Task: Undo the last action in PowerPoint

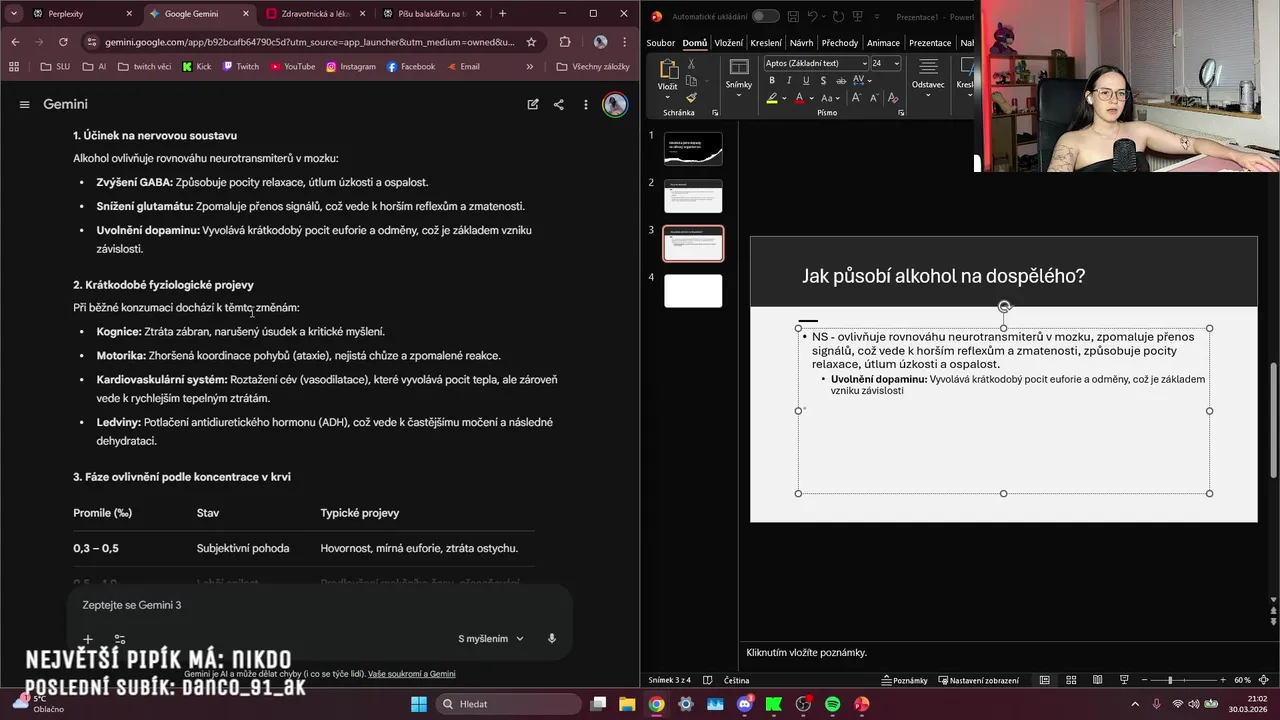Action: (x=812, y=16)
